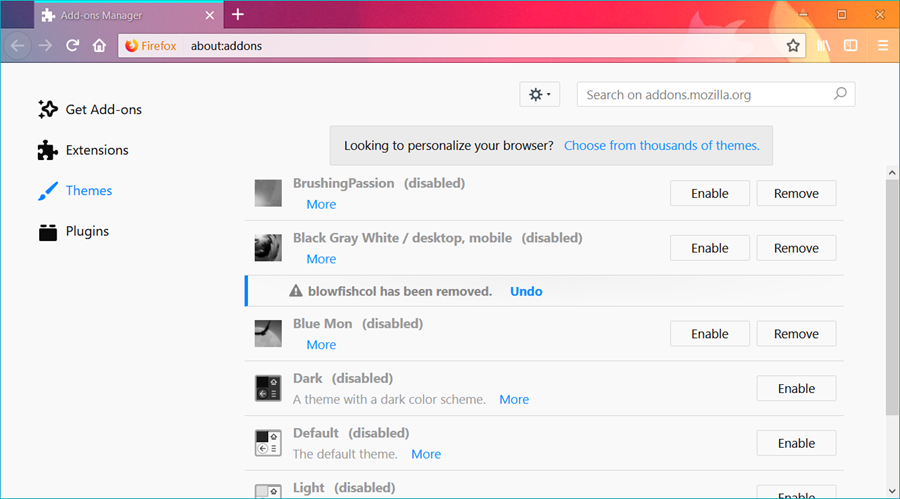This screenshot has width=900, height=499.
Task: Open More for Black Gray White
Action: tap(321, 259)
